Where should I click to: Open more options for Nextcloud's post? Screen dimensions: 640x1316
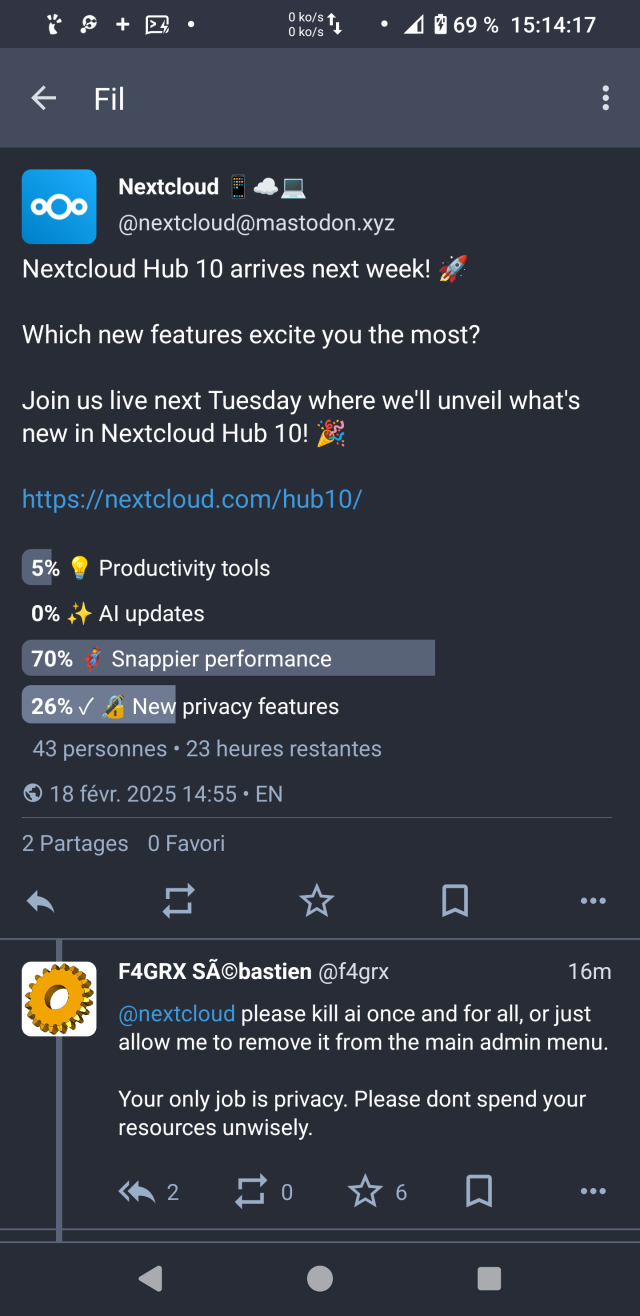593,901
